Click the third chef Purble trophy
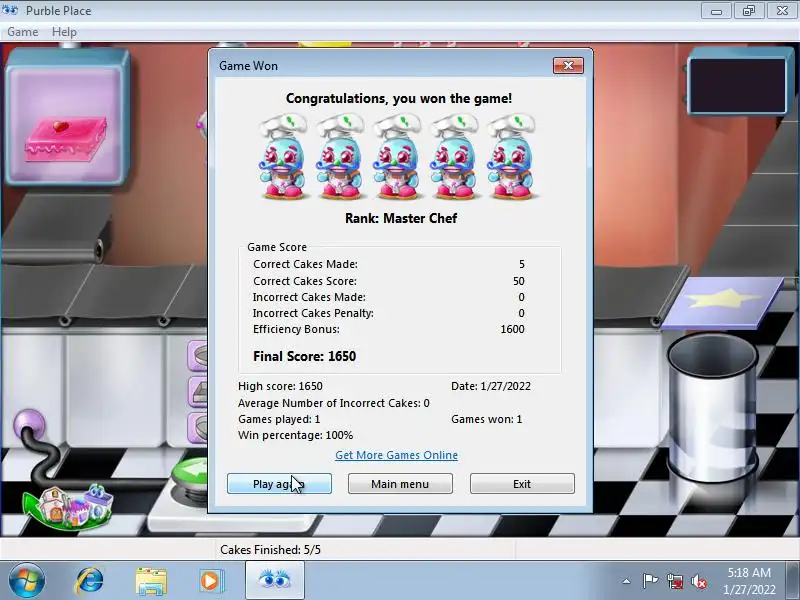Viewport: 800px width, 600px height. tap(397, 157)
